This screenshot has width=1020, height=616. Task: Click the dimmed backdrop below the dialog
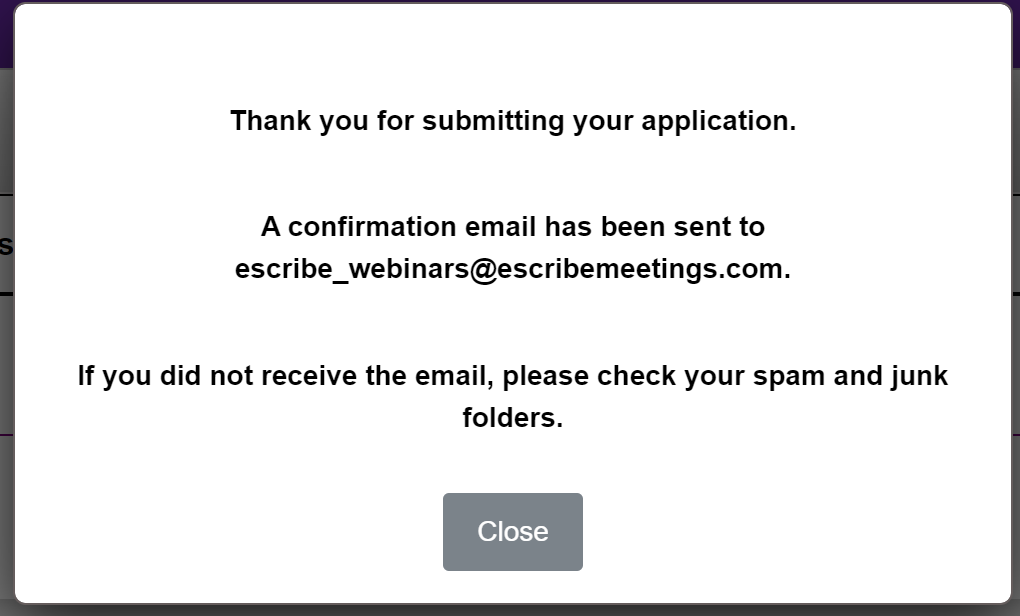tap(512, 610)
